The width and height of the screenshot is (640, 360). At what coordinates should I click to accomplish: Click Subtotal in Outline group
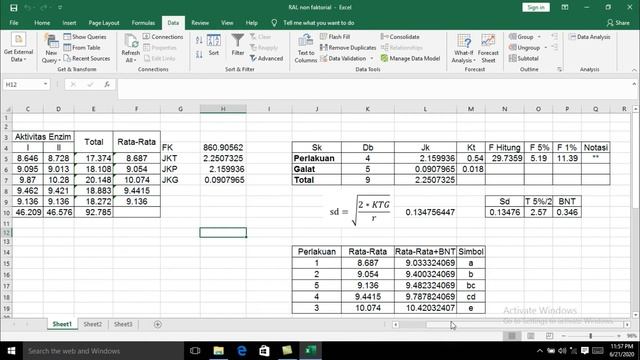524,59
